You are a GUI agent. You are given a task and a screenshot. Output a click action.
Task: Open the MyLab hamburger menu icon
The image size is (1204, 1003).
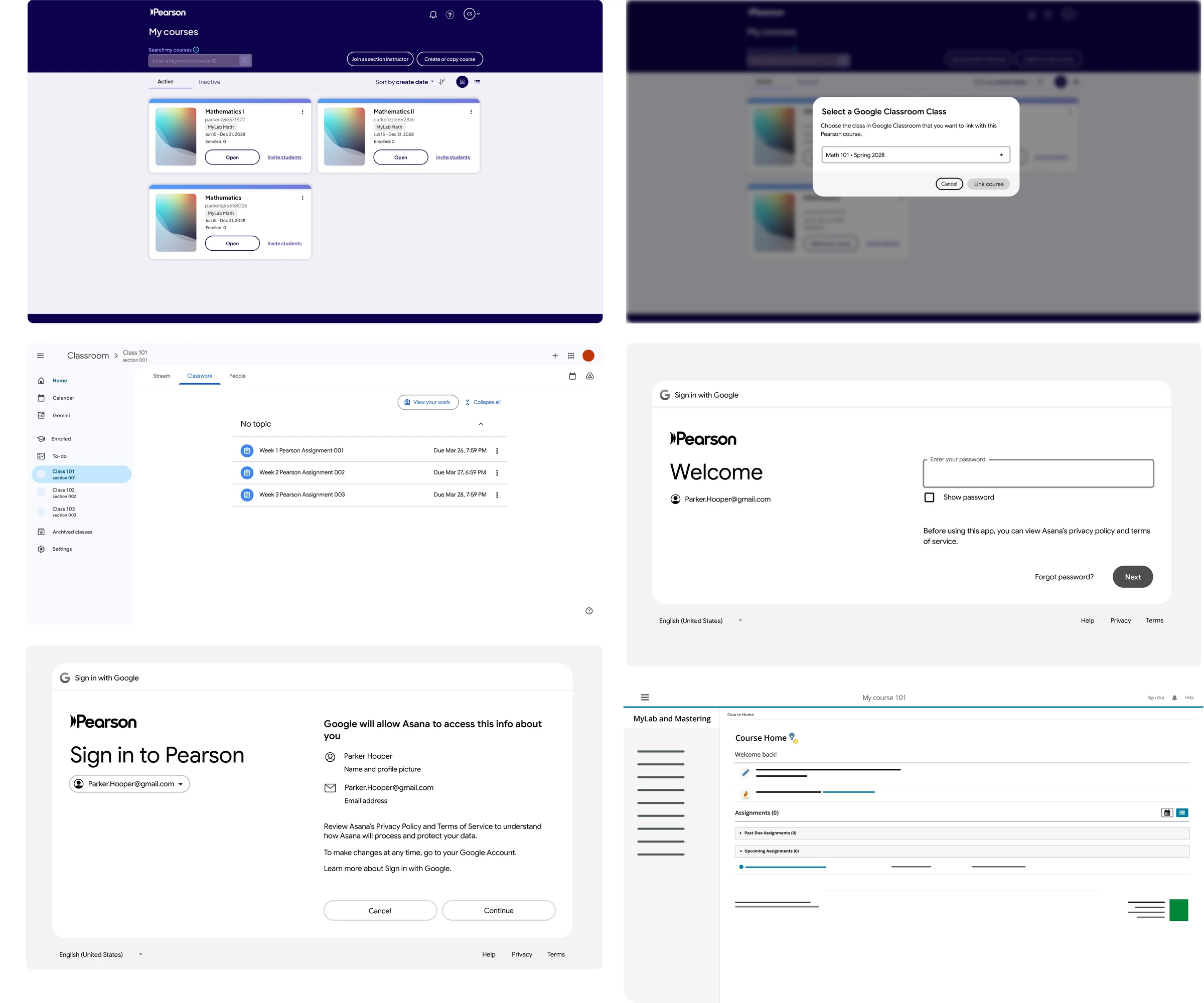645,698
